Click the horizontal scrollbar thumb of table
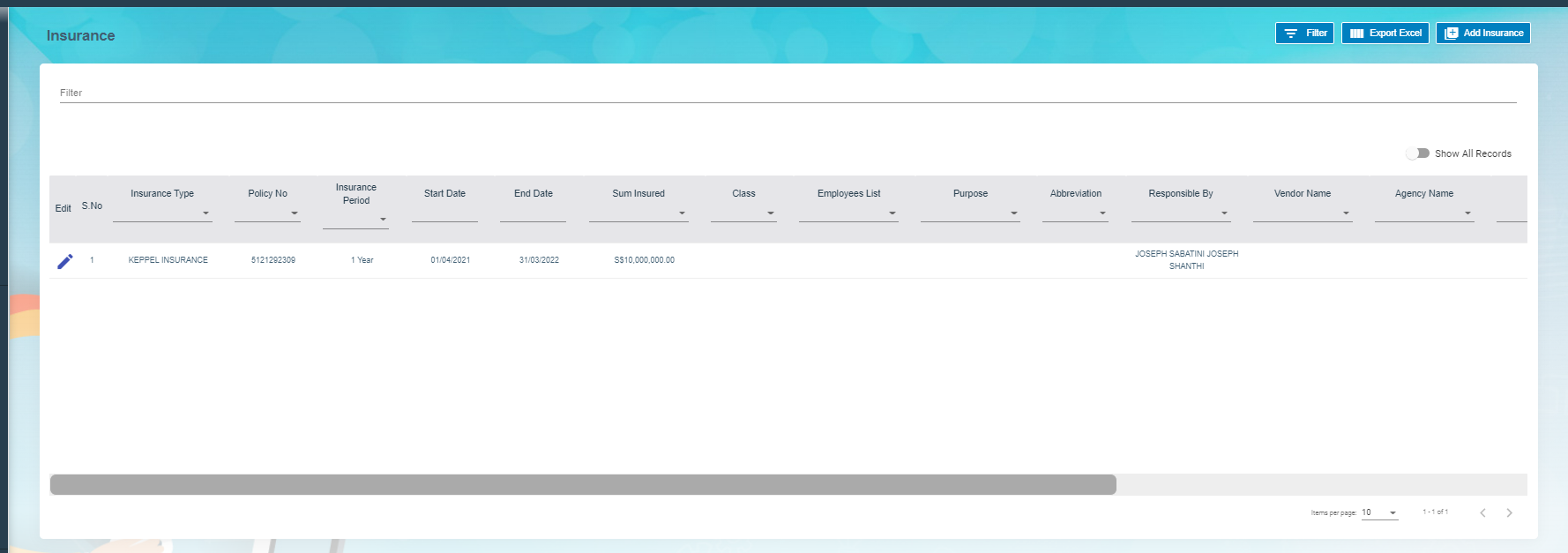This screenshot has width=1568, height=553. point(583,484)
